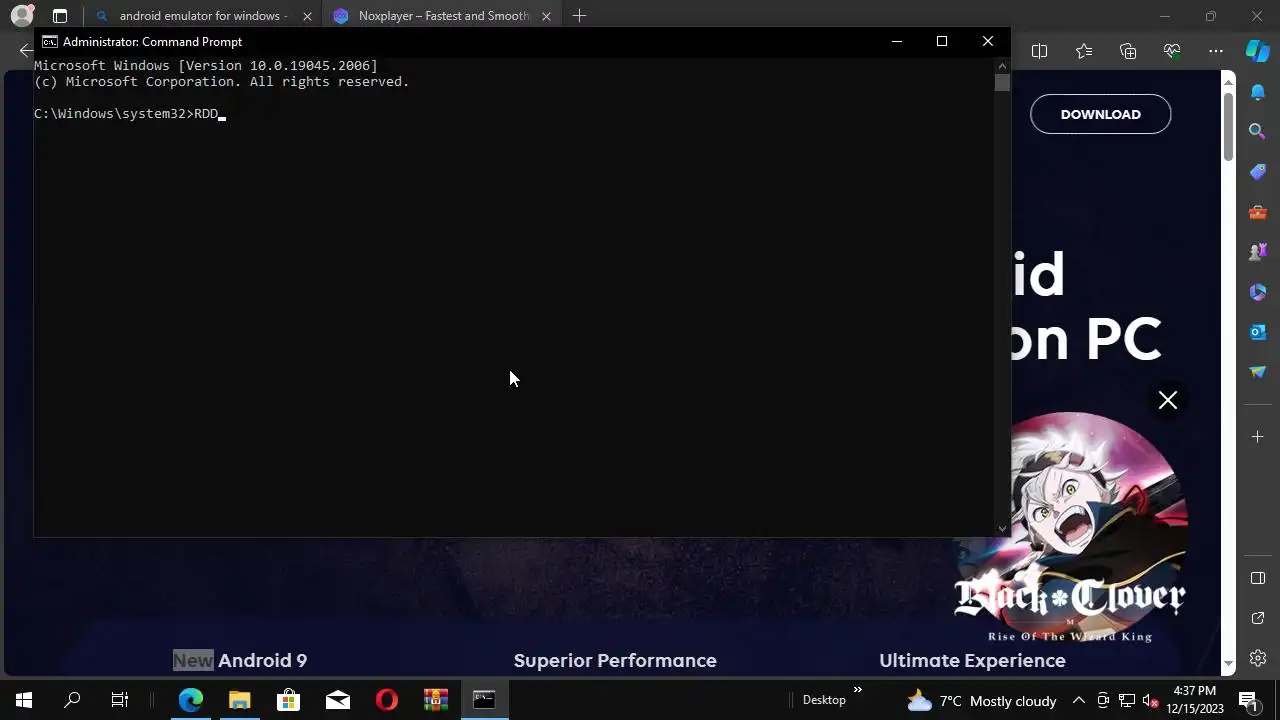Switch to the Noxplayer browser tab
The image size is (1280, 720).
point(443,16)
